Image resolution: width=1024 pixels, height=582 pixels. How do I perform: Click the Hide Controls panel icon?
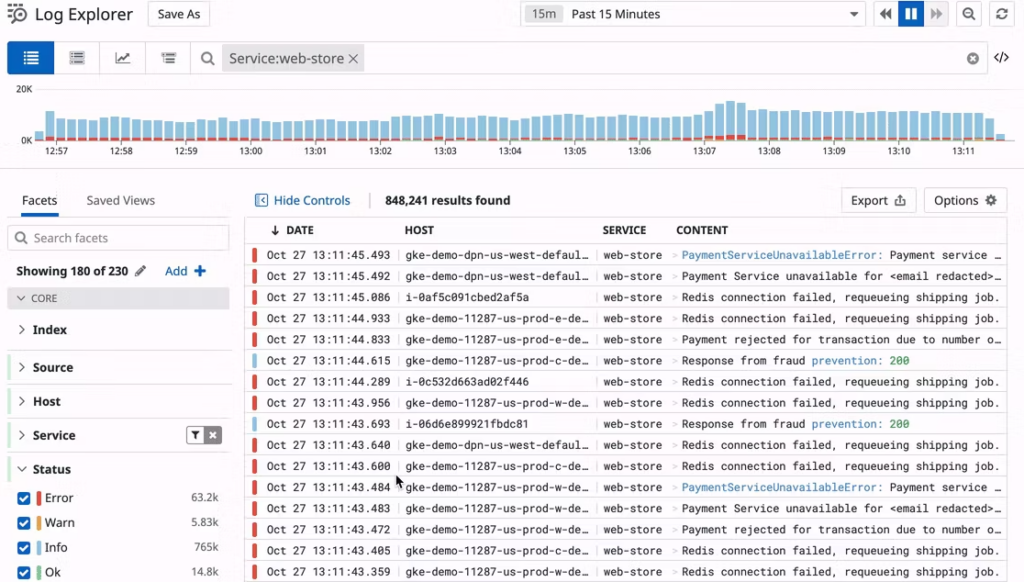click(x=261, y=201)
